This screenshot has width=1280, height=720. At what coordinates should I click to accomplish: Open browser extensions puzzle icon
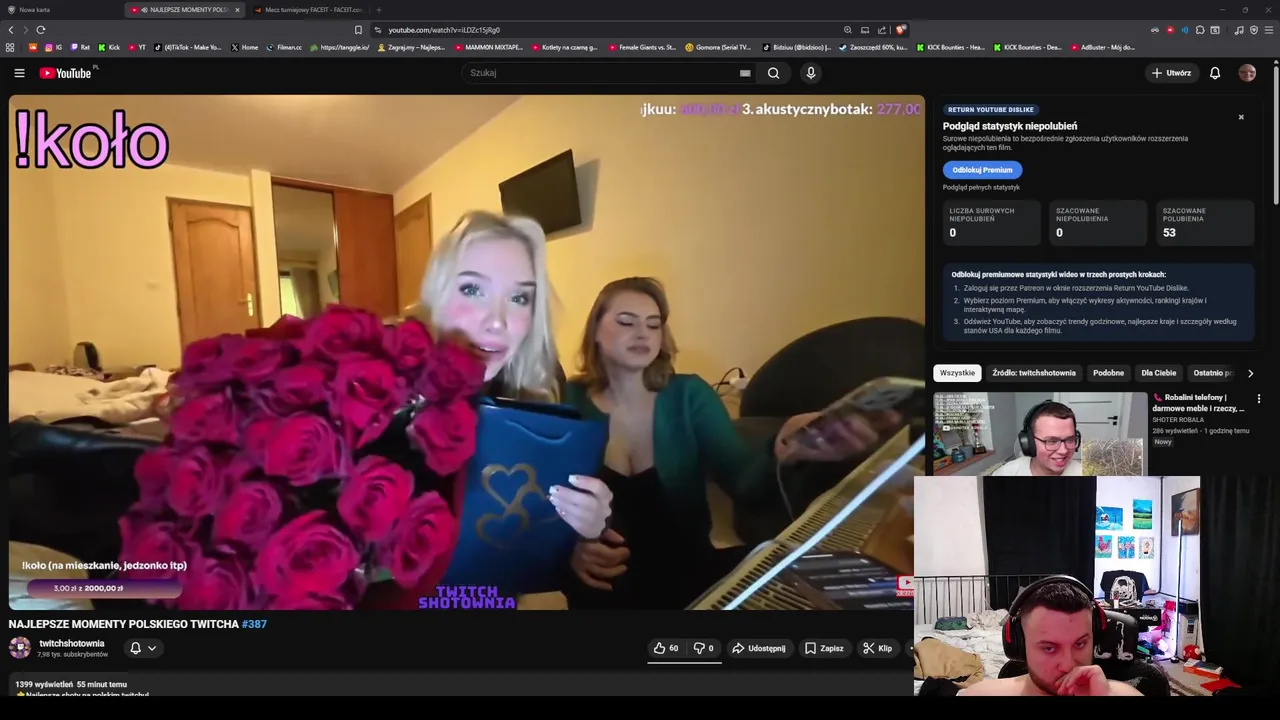point(1200,30)
